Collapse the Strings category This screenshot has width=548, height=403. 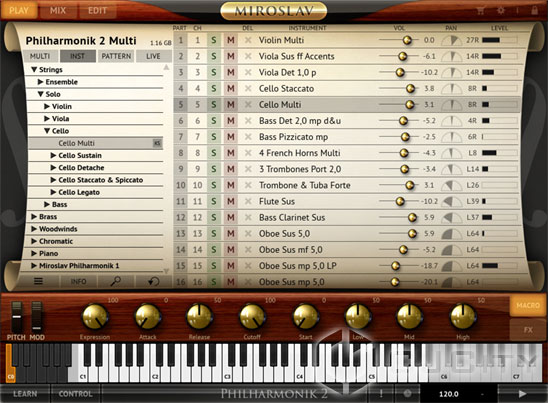[34, 70]
